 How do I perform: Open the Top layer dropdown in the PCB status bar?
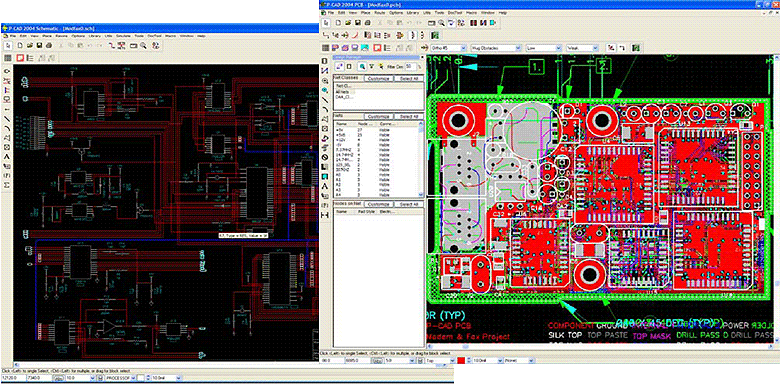pos(440,361)
